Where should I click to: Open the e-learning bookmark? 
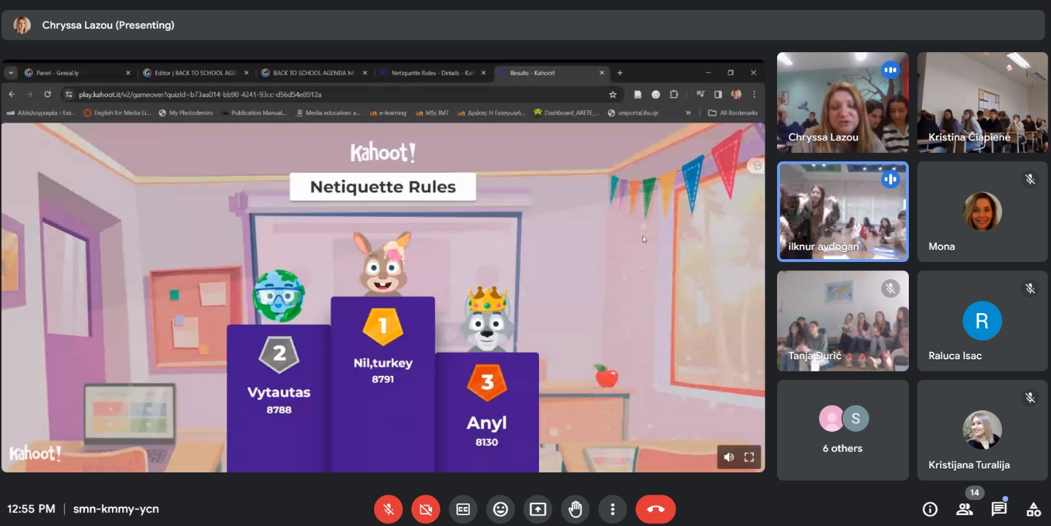[x=388, y=113]
